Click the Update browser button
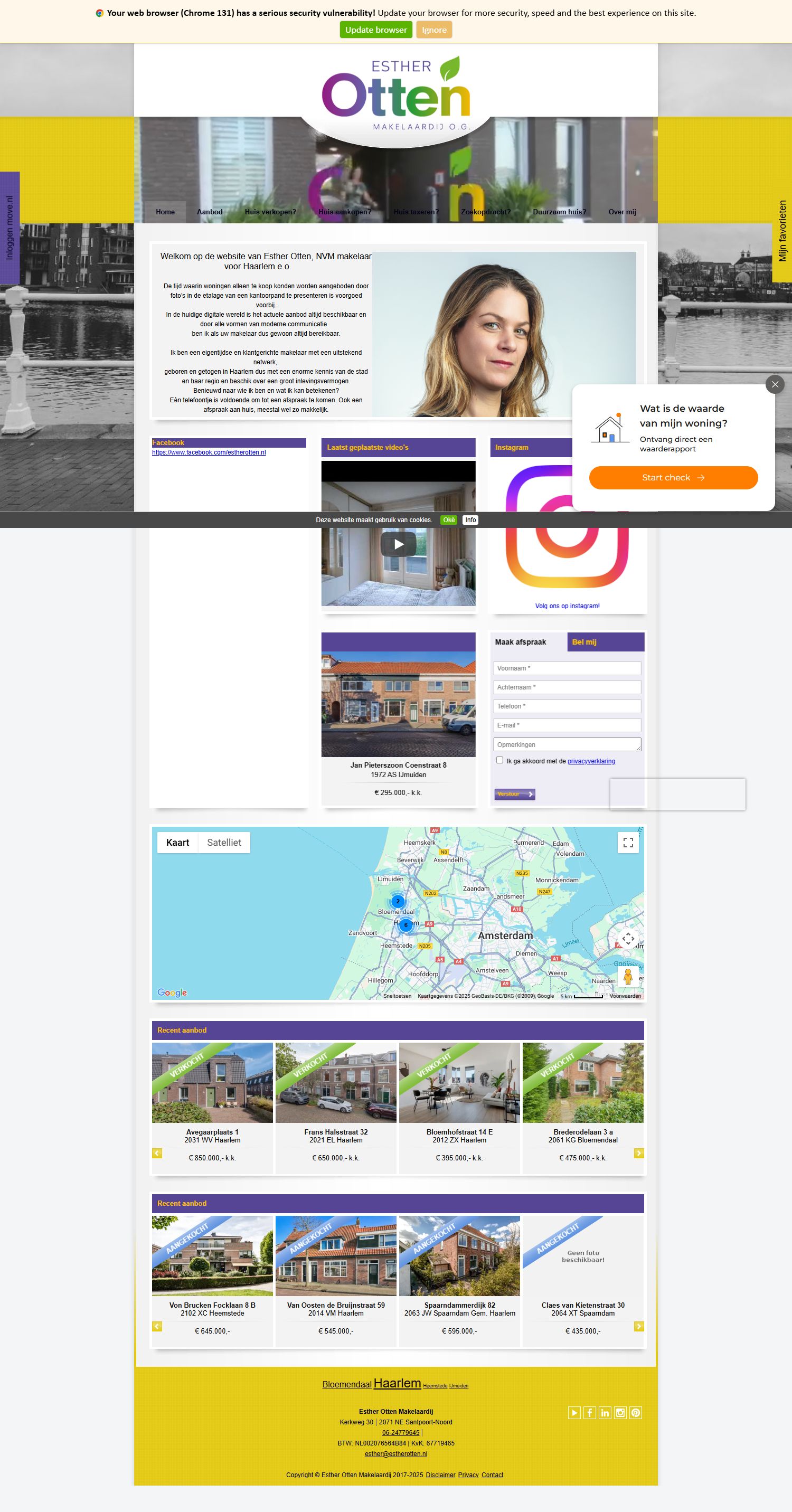The height and width of the screenshot is (1512, 792). click(376, 30)
